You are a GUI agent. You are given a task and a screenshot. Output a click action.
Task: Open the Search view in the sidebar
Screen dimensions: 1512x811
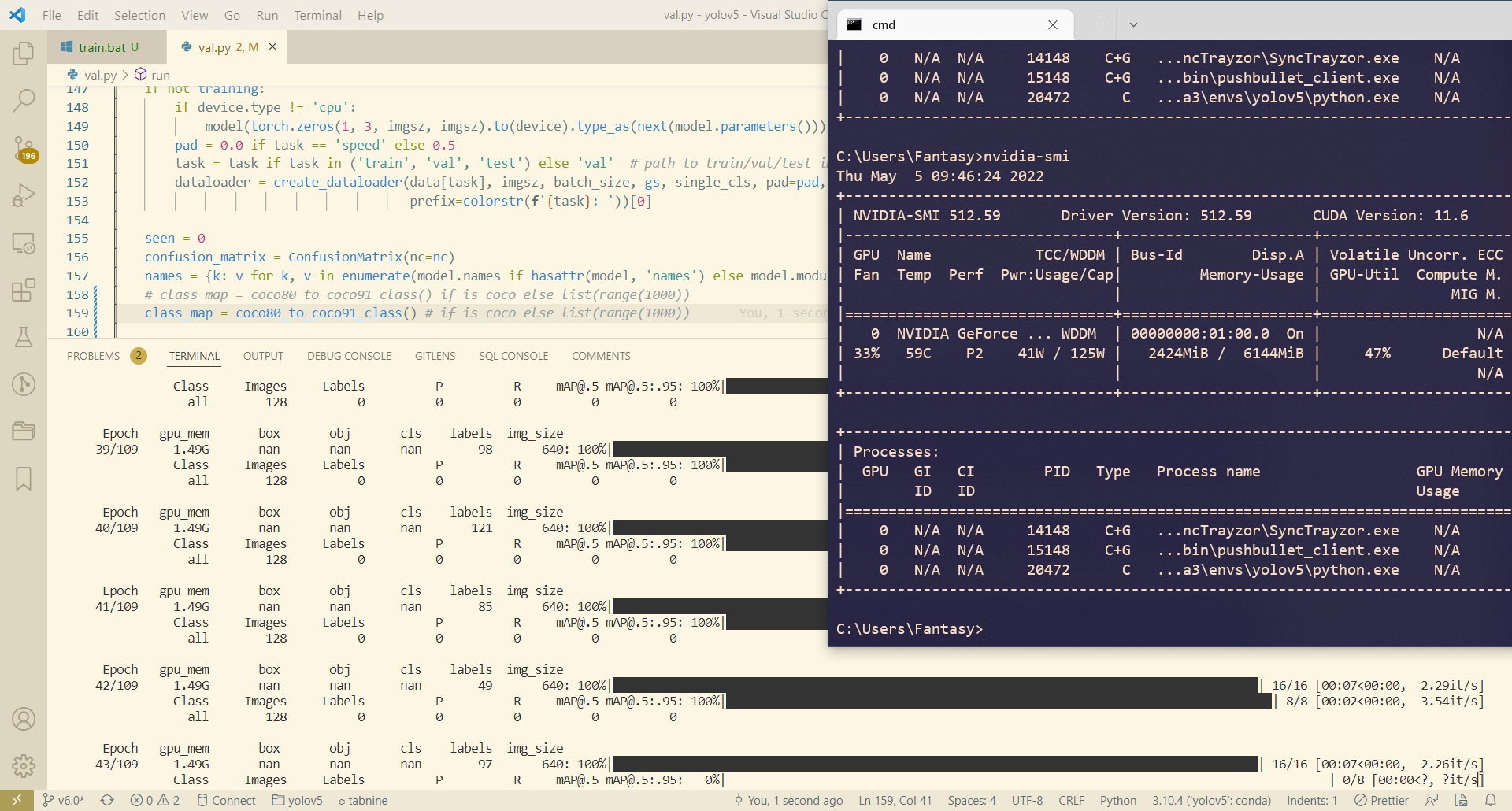(24, 101)
